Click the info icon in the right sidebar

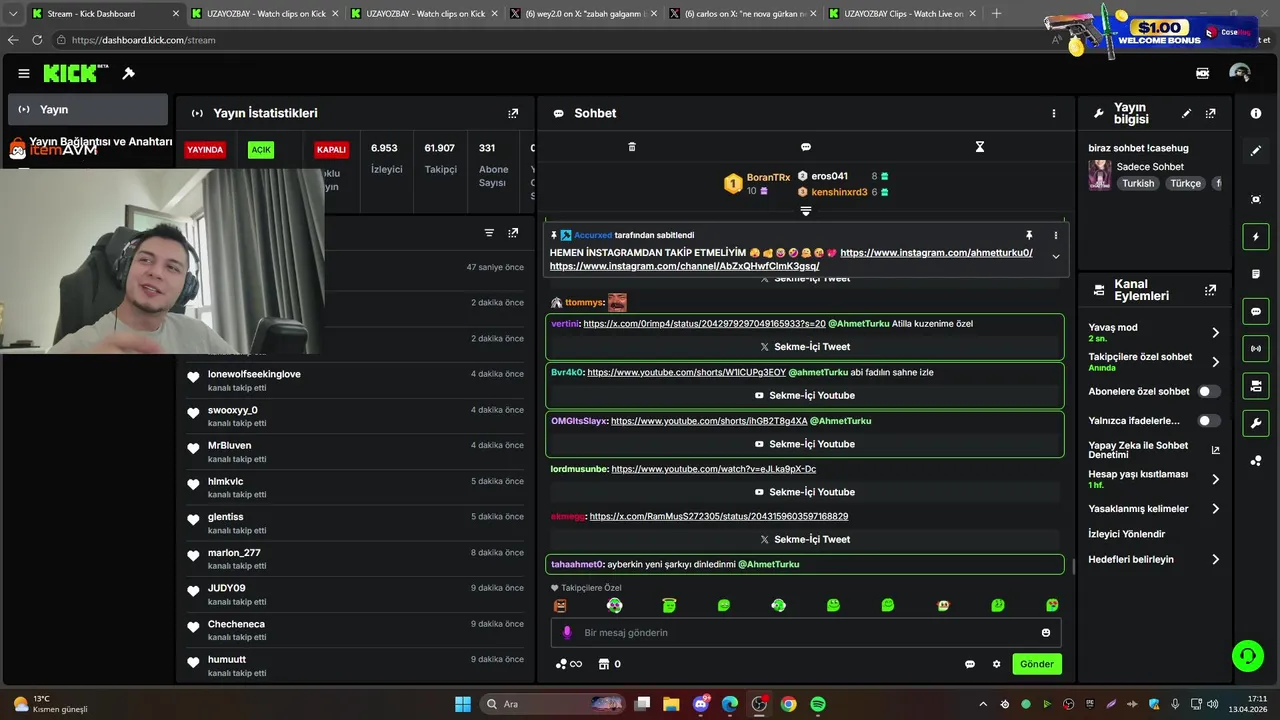click(x=1256, y=113)
